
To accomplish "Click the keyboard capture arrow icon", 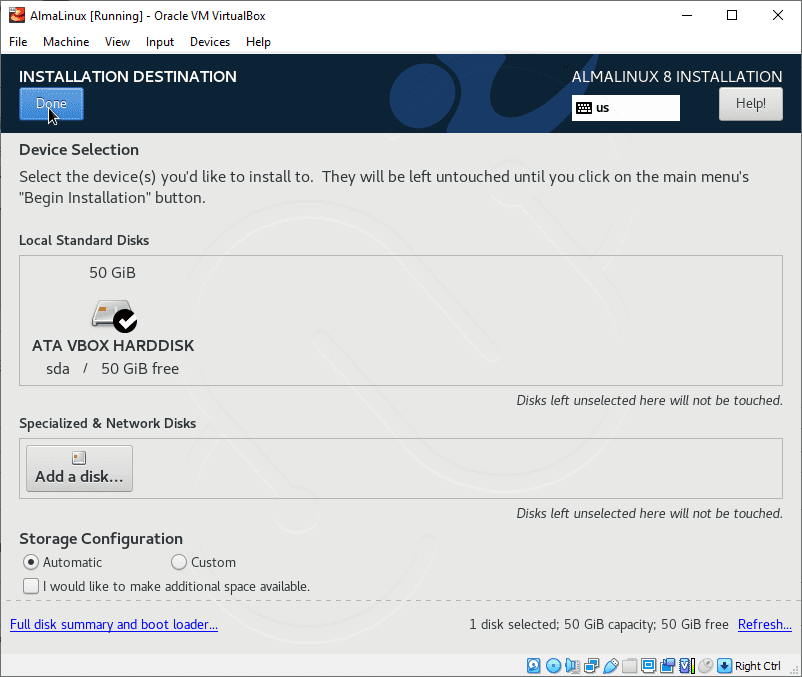I will pos(724,665).
